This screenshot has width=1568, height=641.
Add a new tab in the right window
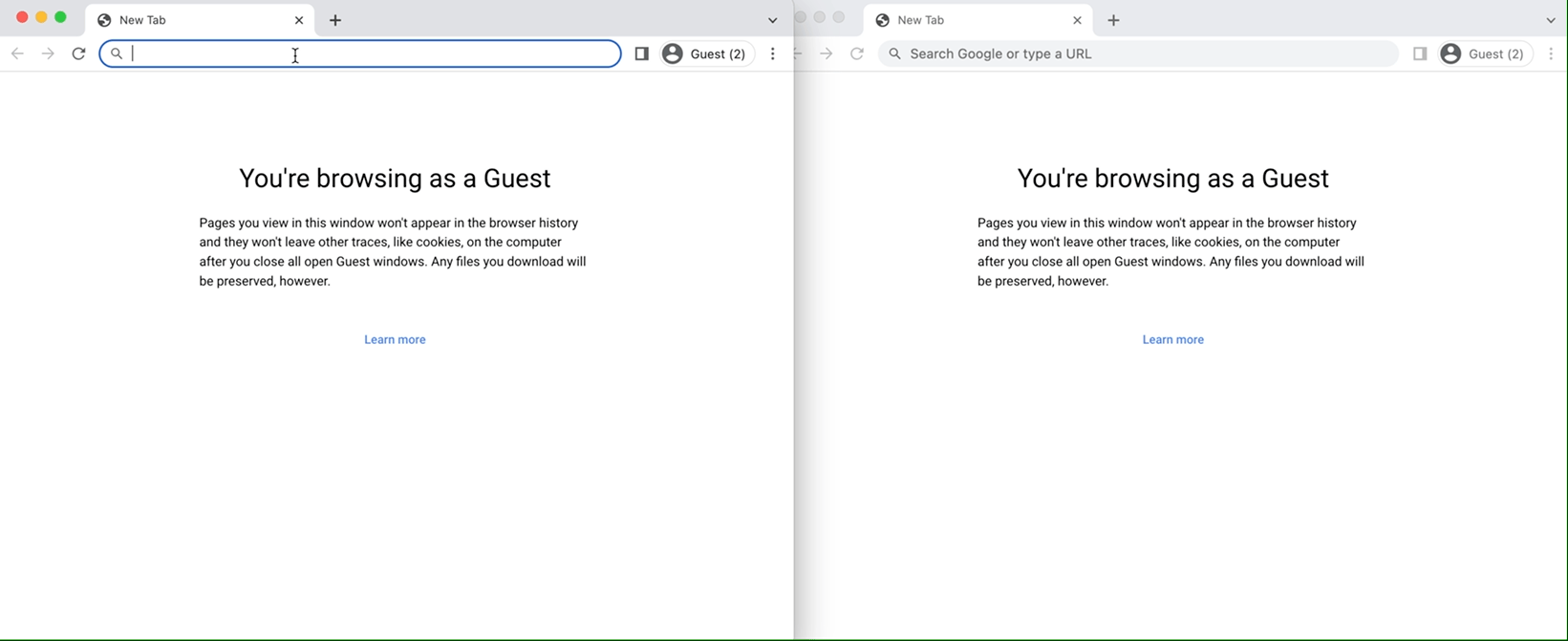point(1113,20)
